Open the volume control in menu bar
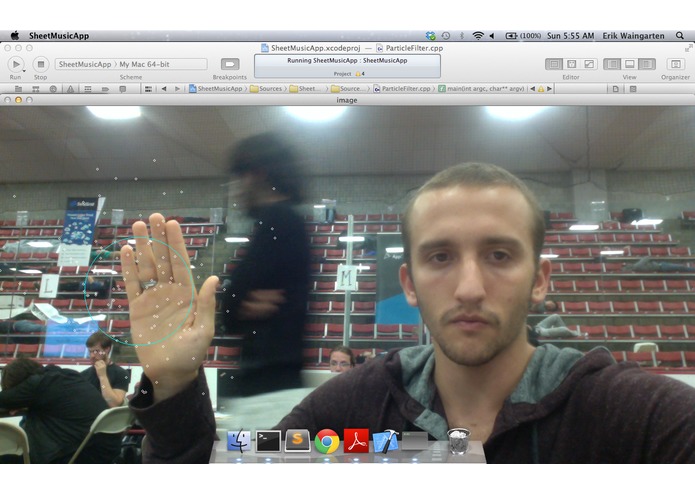The image size is (695, 494). (492, 35)
